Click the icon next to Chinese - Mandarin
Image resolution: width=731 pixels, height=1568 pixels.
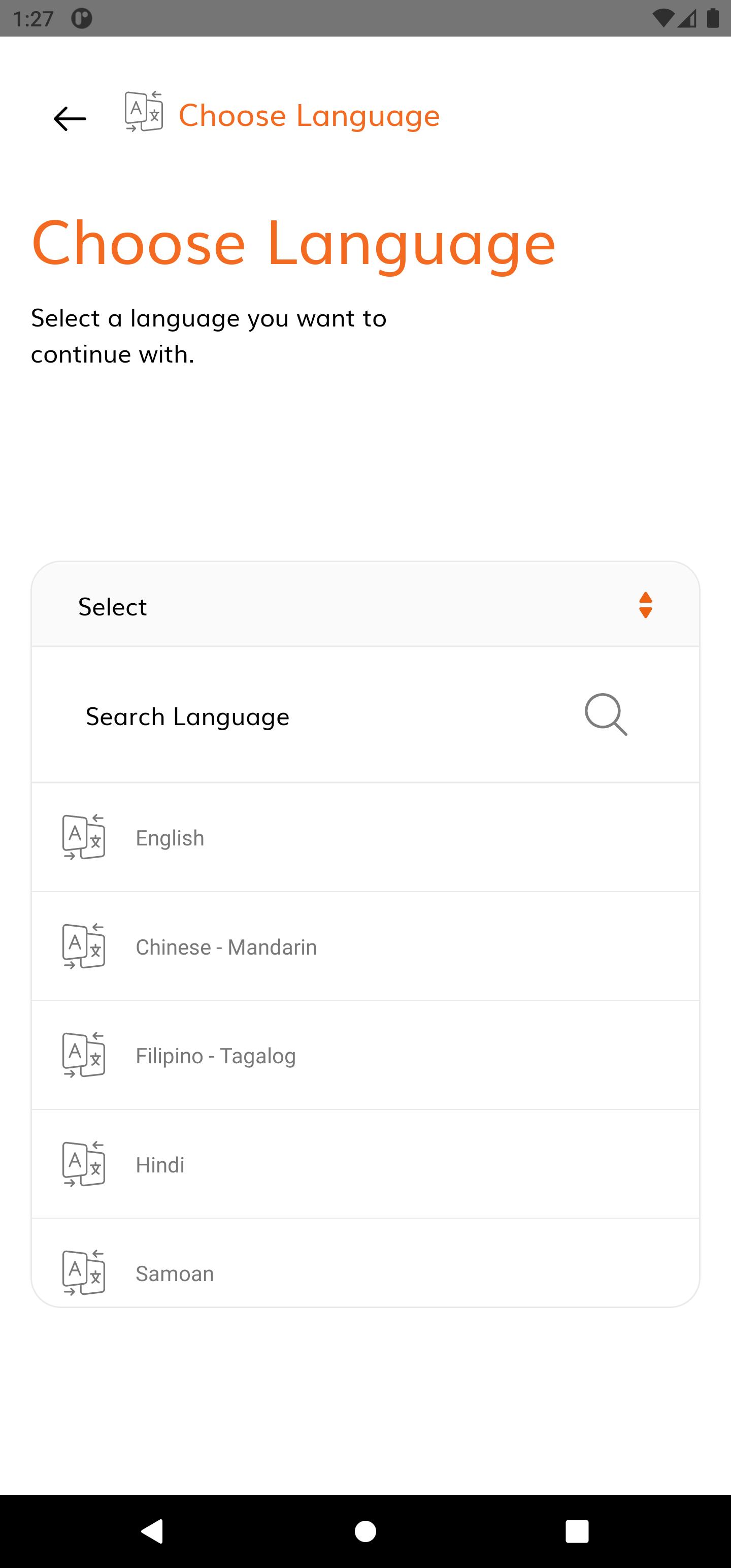pyautogui.click(x=84, y=946)
